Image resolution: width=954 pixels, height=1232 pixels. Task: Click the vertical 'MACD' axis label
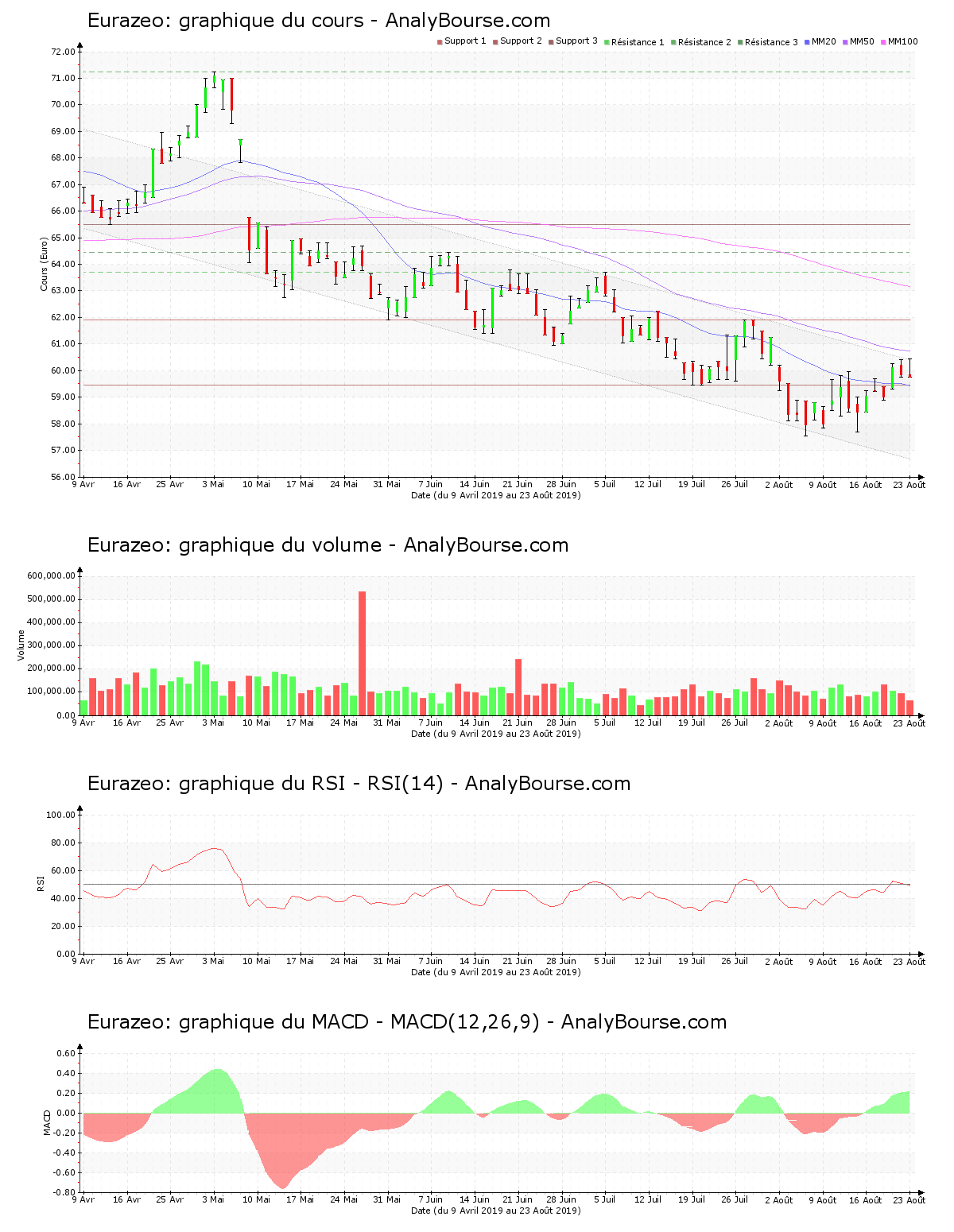pos(47,1122)
